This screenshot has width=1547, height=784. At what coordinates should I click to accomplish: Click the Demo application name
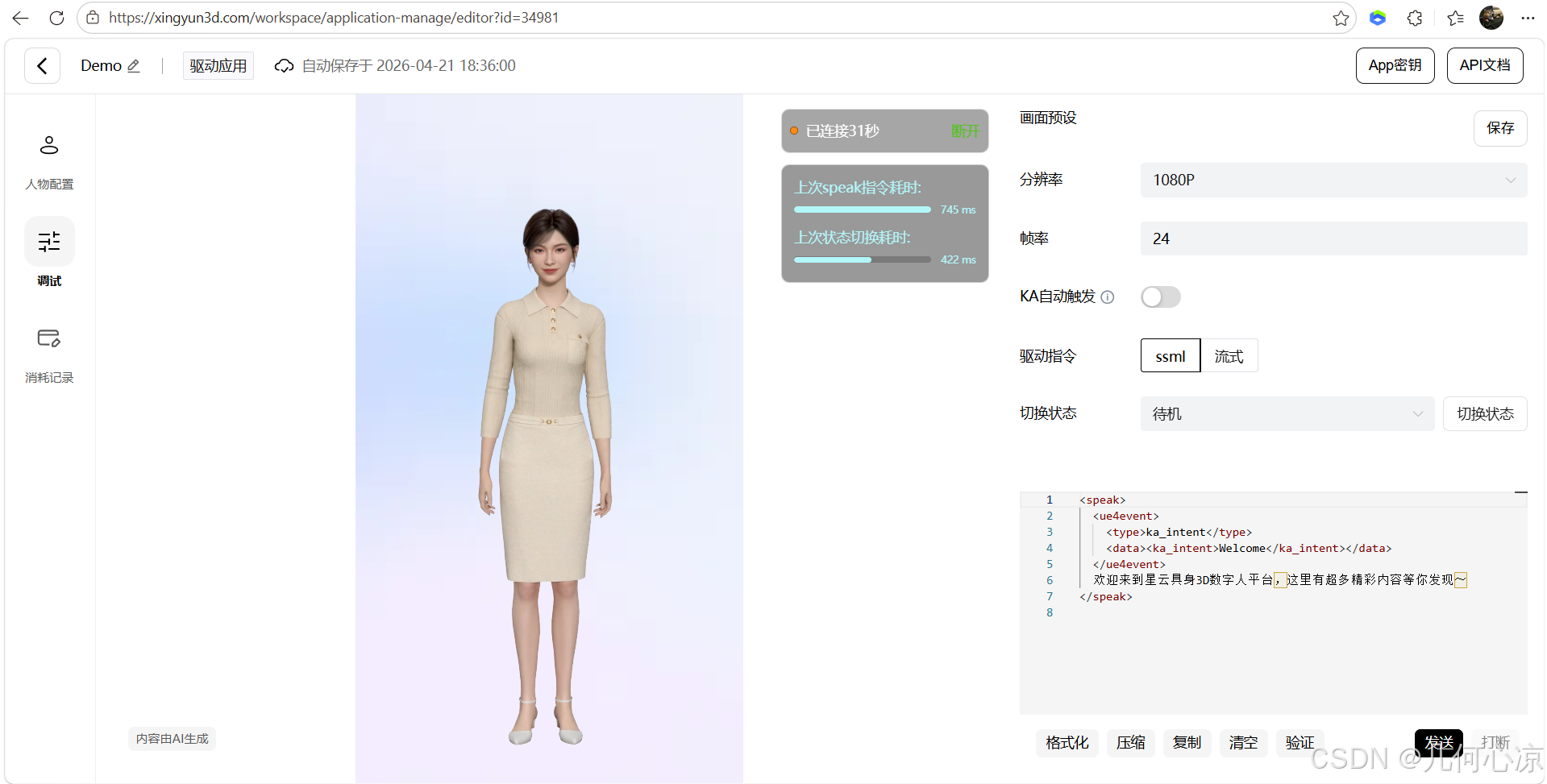point(101,66)
